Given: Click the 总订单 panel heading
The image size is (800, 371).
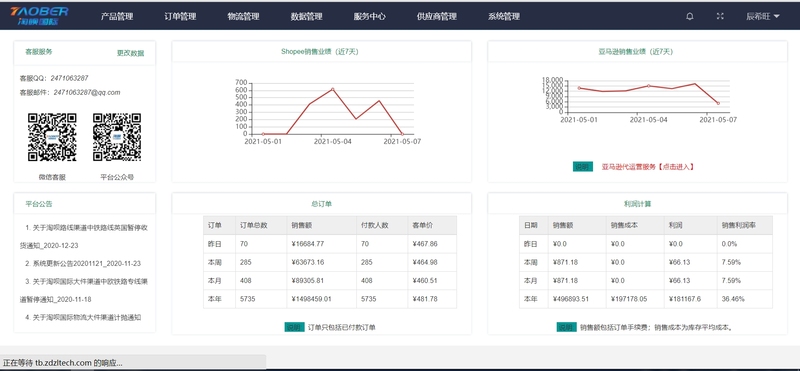Looking at the screenshot, I should pos(321,204).
